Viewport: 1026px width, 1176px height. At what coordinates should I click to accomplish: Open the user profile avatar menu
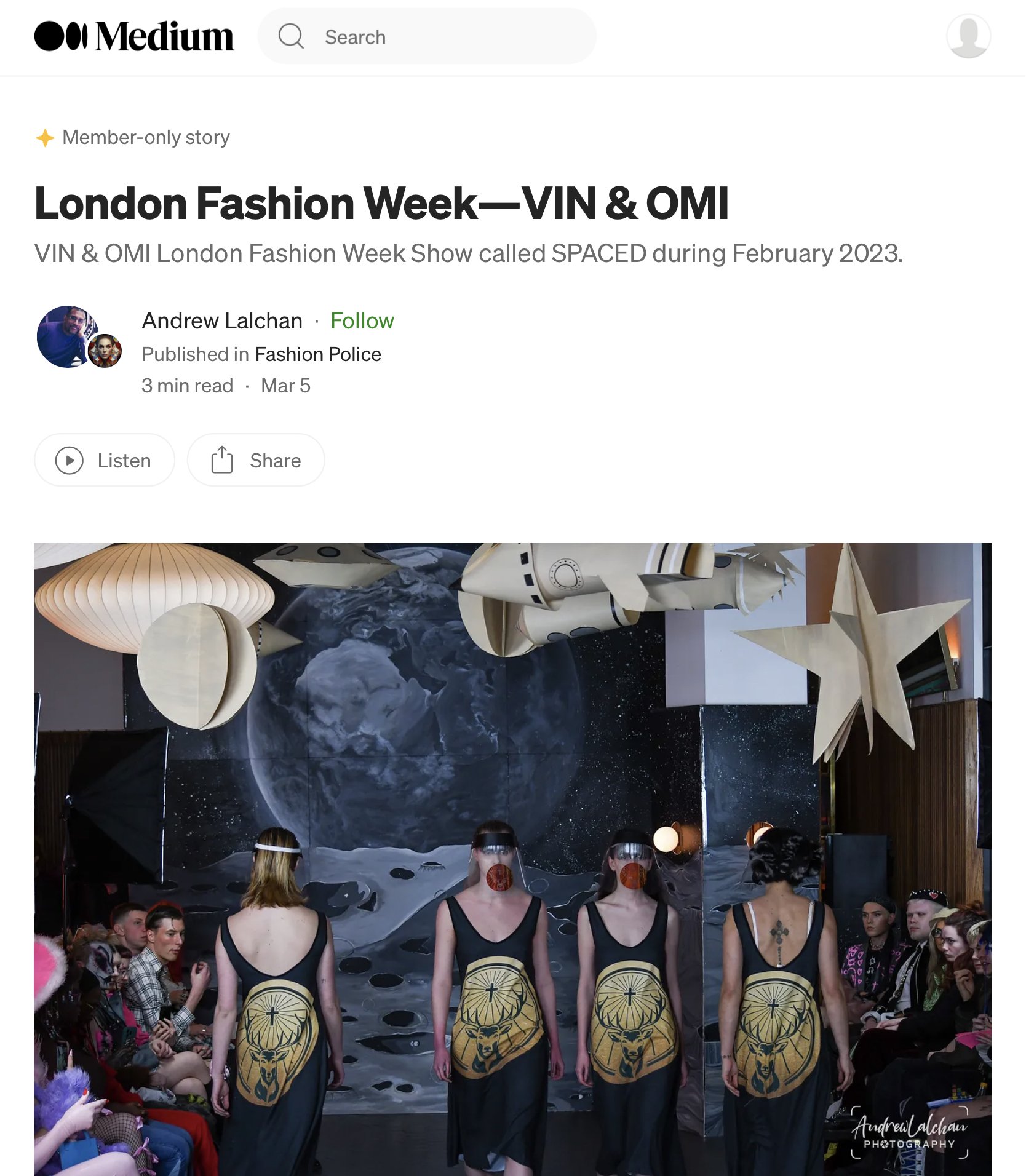[x=968, y=36]
